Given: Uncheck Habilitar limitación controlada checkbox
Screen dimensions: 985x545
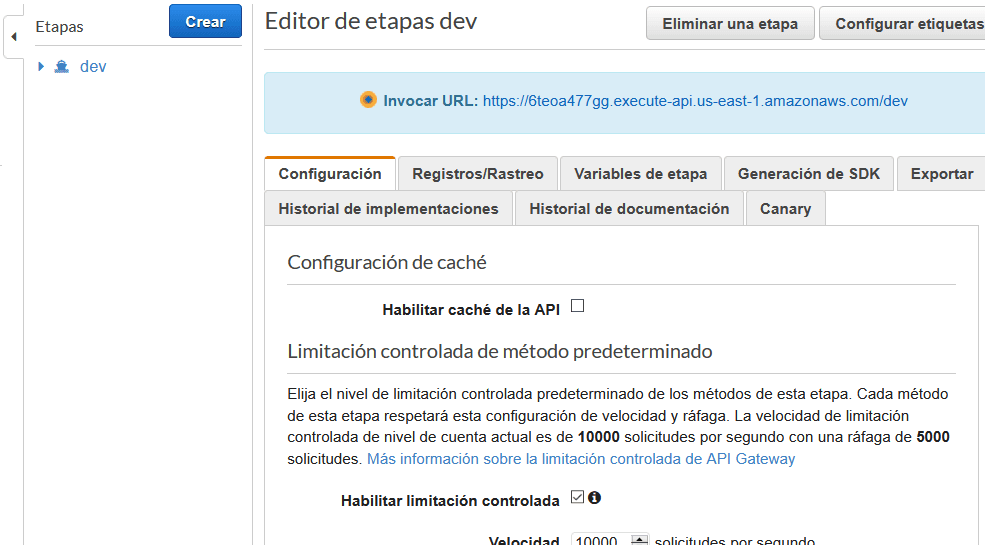Looking at the screenshot, I should point(577,497).
